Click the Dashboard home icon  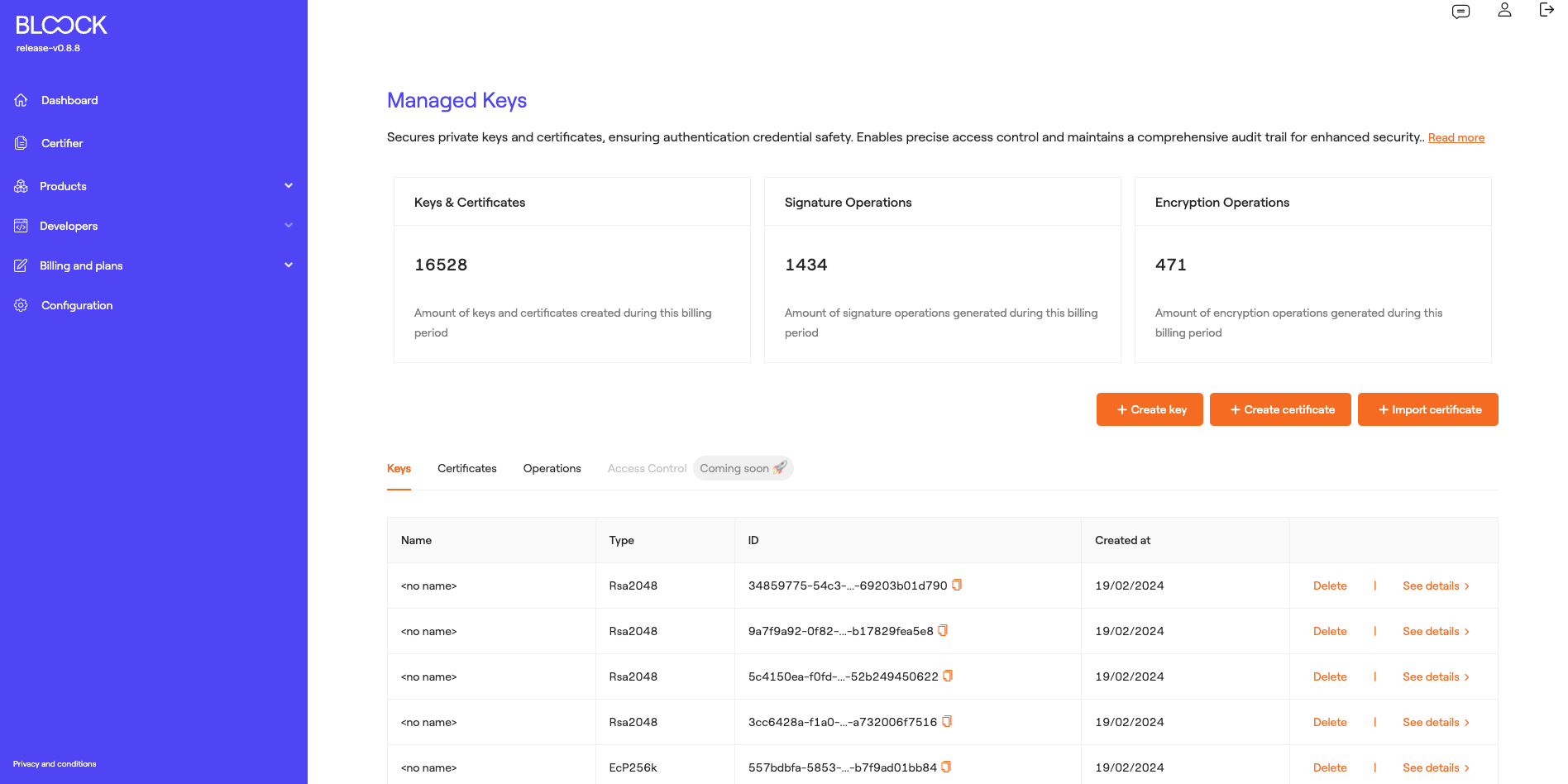22,100
